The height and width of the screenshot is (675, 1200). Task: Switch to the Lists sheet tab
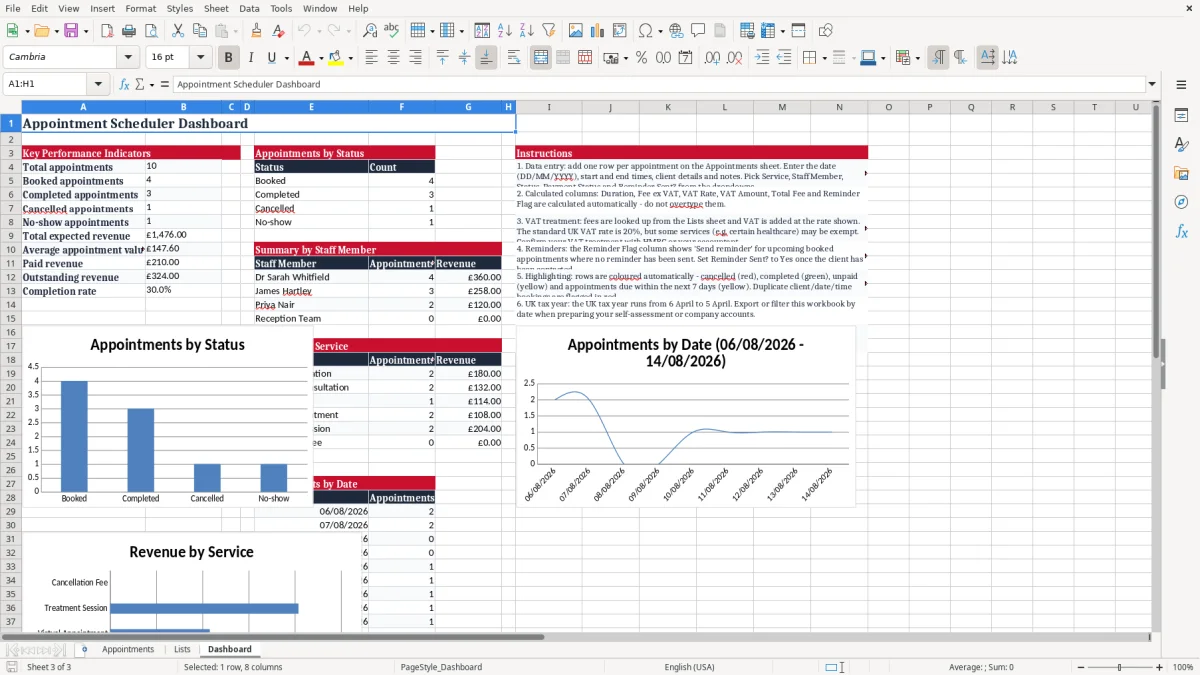click(182, 649)
